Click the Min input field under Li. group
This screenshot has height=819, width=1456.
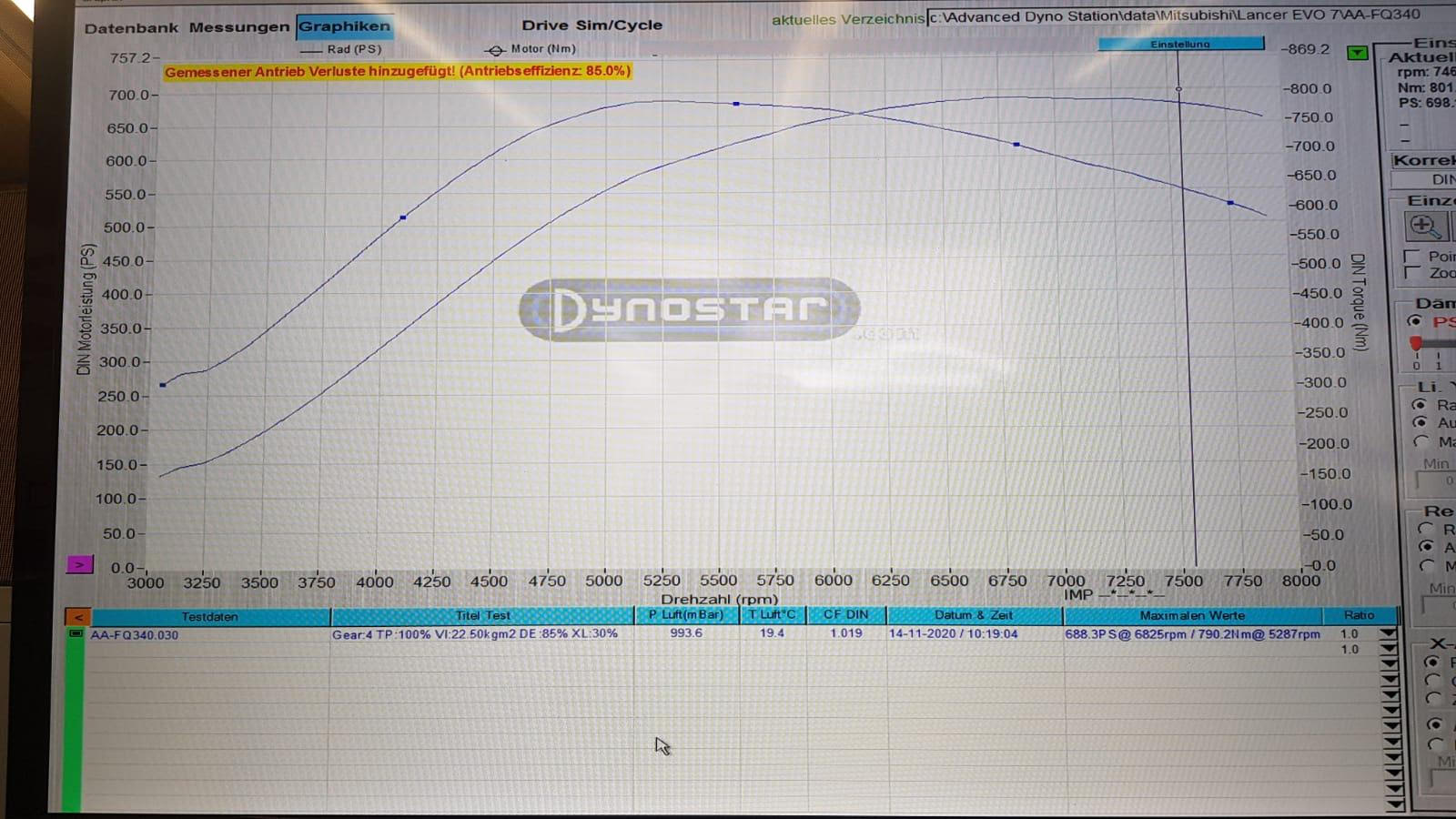(x=1438, y=480)
